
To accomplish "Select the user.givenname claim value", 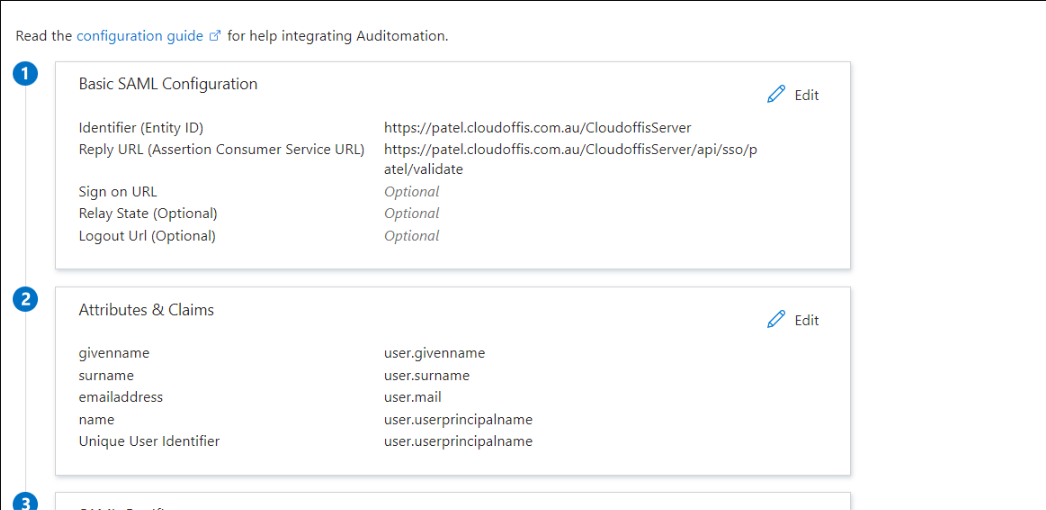I will point(434,353).
